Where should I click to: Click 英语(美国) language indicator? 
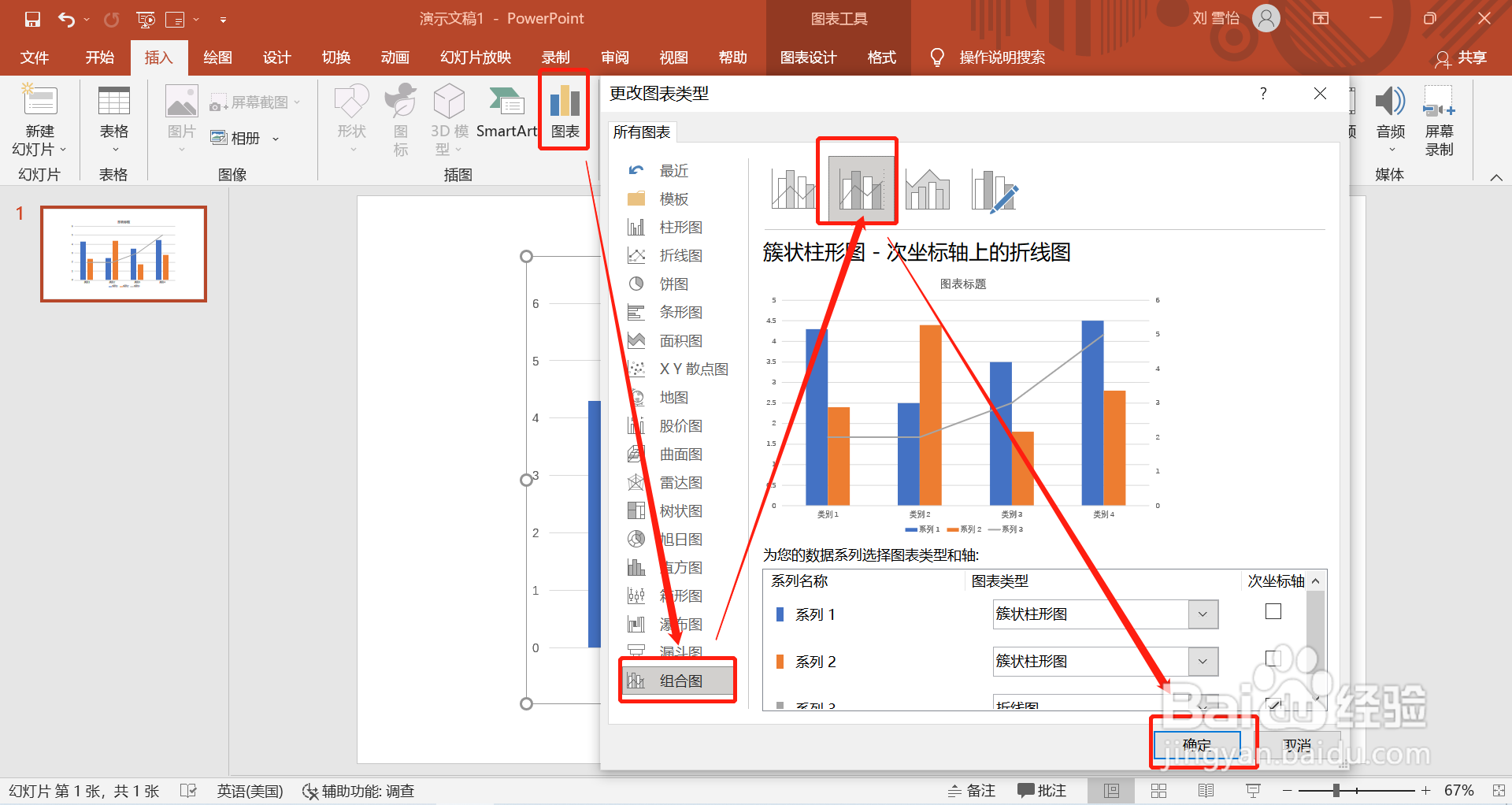[250, 791]
